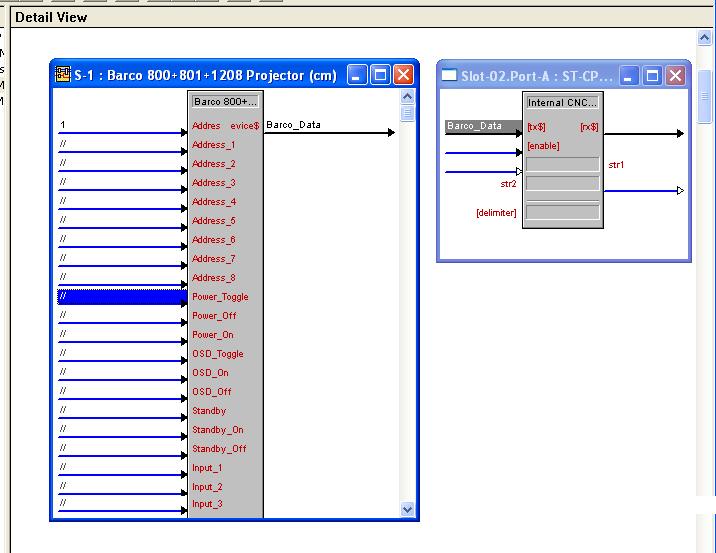Close the Slot-02.Port-A window
The width and height of the screenshot is (716, 553).
675,76
